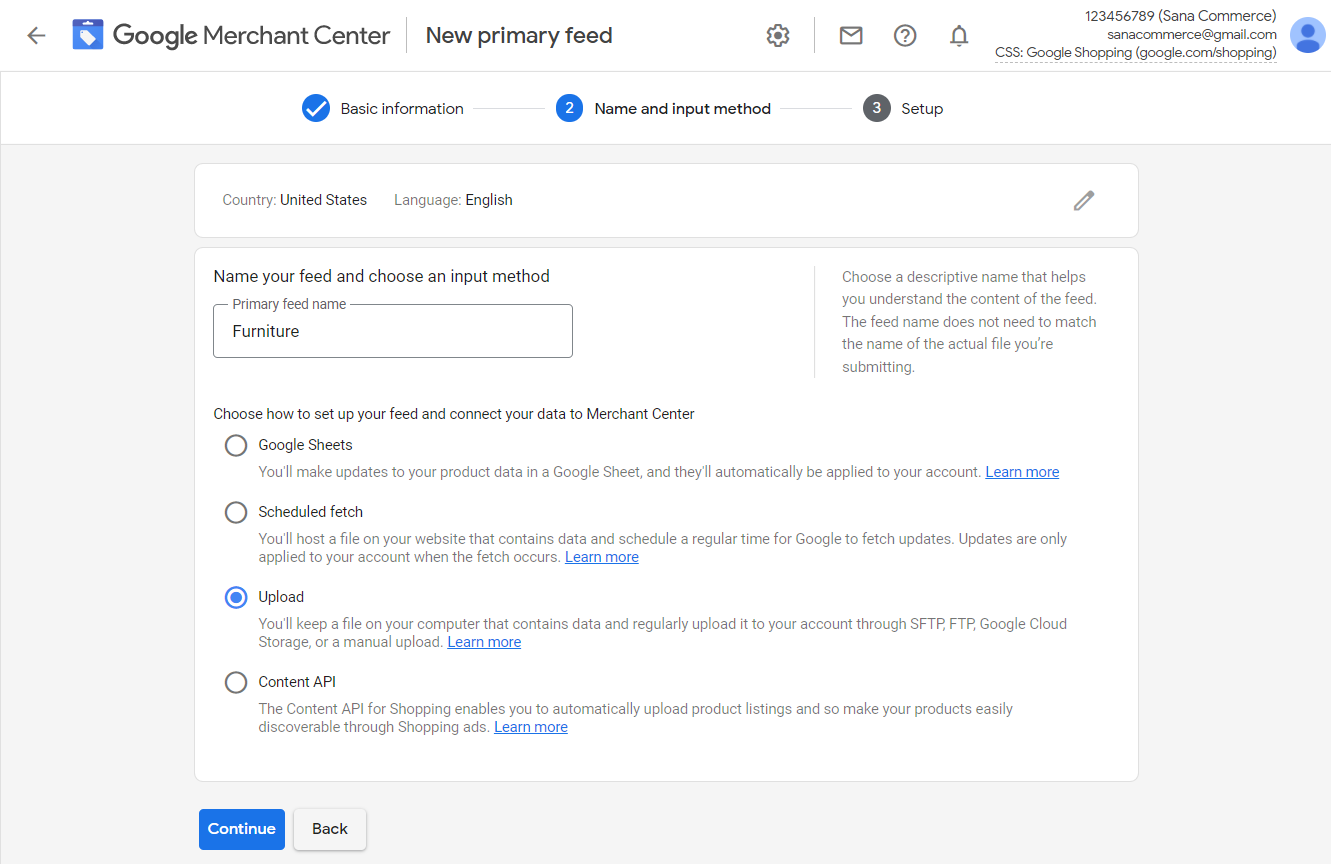Click the Continue button
This screenshot has width=1331, height=864.
[x=242, y=829]
